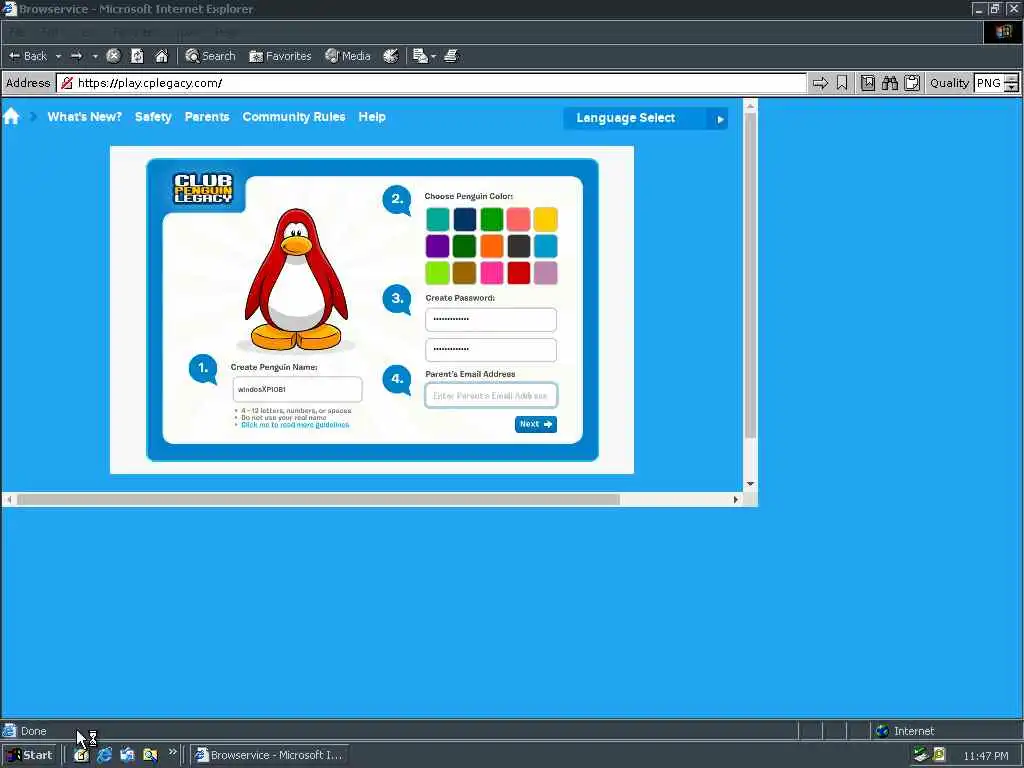Open the Safety nav link
Image resolution: width=1024 pixels, height=768 pixels.
[153, 117]
